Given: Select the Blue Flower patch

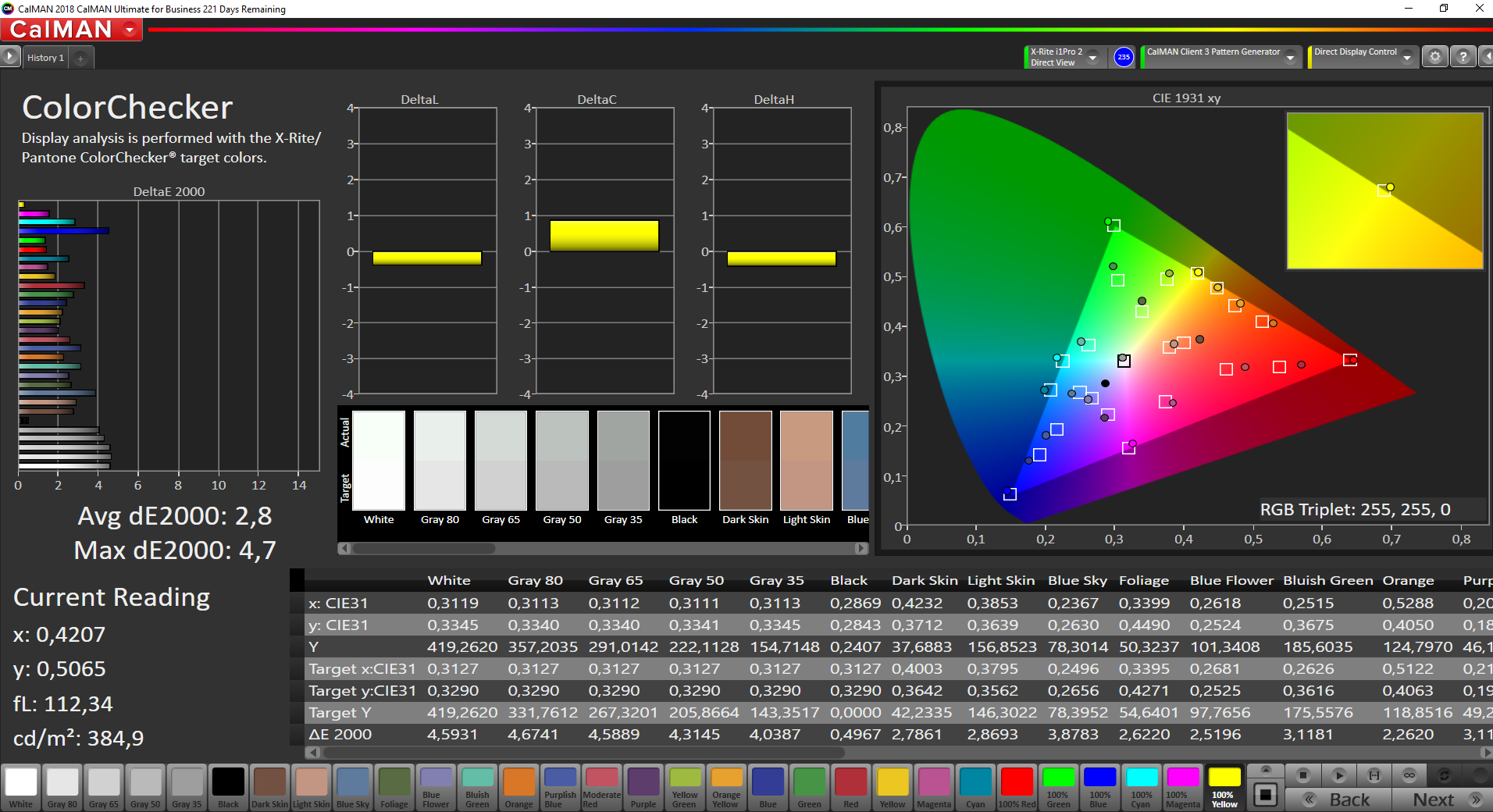Looking at the screenshot, I should tap(436, 787).
